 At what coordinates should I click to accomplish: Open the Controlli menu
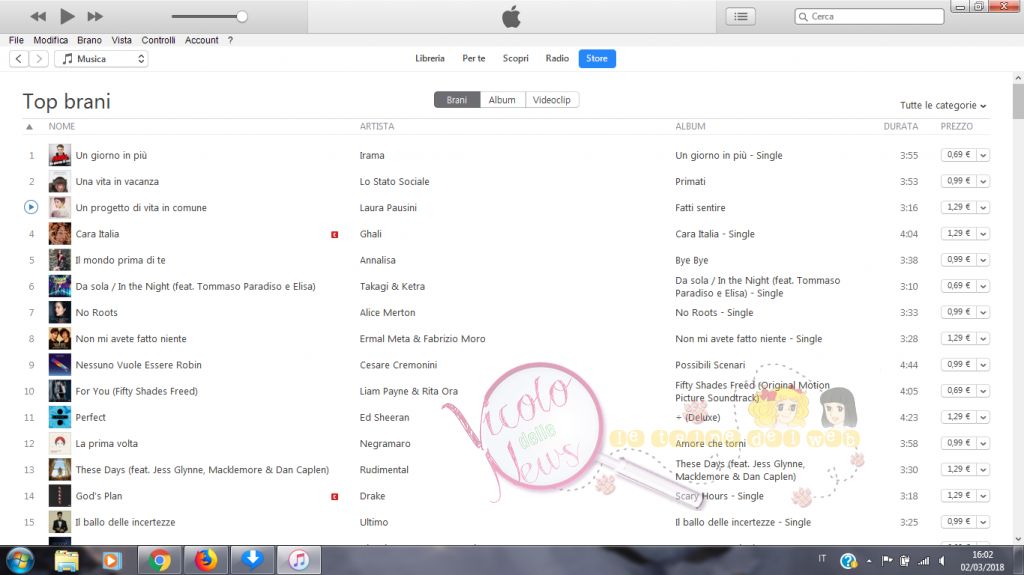click(x=158, y=40)
